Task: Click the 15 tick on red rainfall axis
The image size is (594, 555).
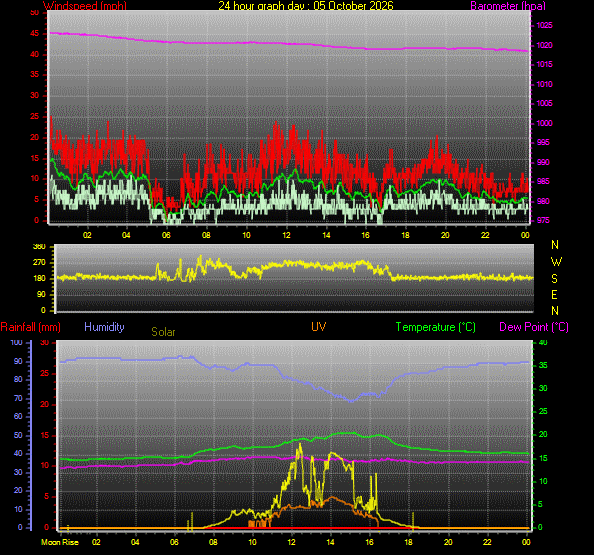Action: pyautogui.click(x=45, y=435)
